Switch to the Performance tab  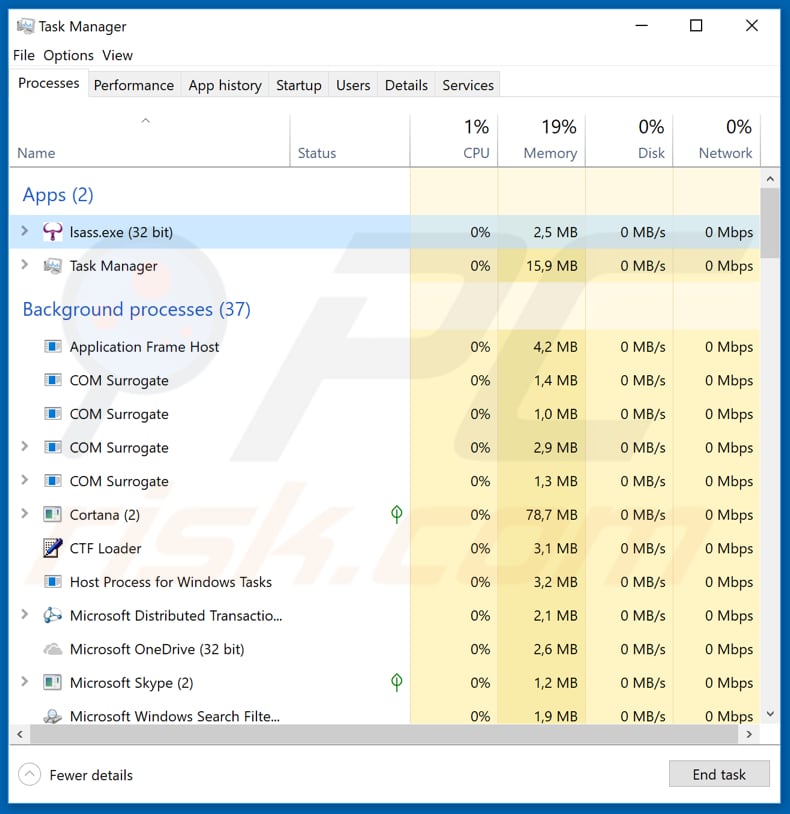(134, 85)
